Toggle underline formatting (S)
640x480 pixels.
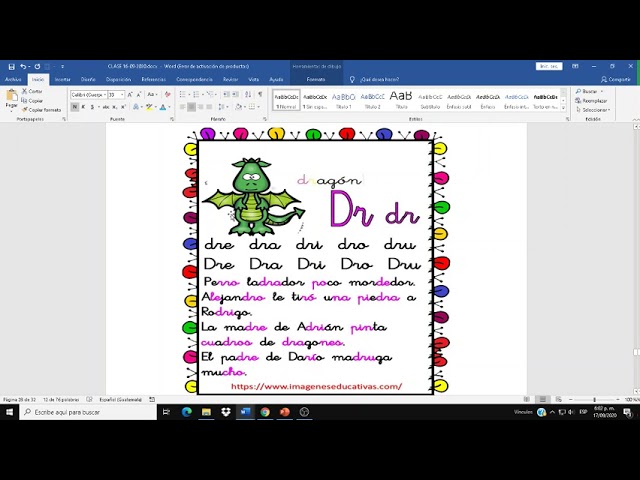click(92, 107)
